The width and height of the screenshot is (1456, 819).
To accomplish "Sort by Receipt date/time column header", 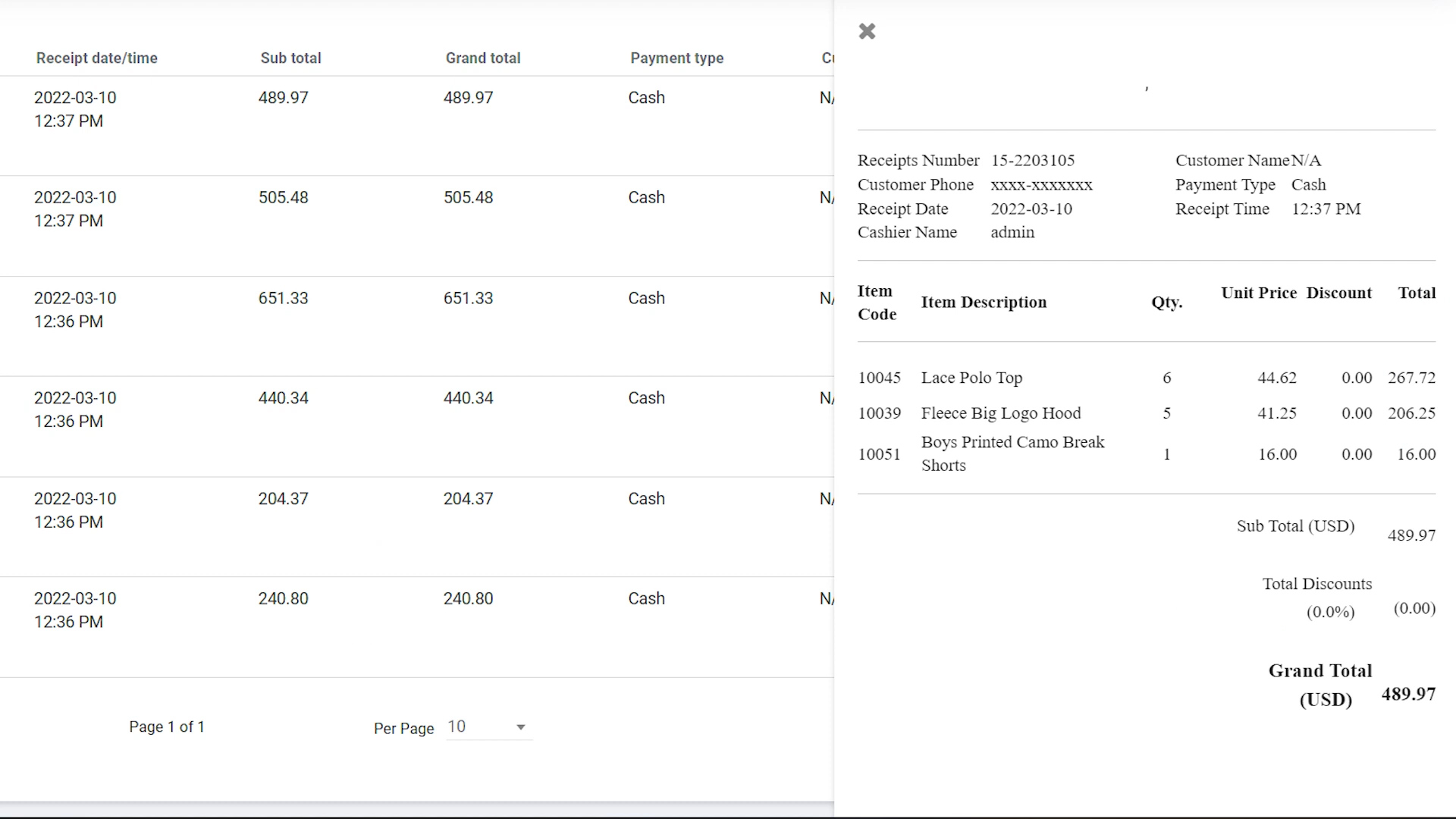I will (97, 58).
